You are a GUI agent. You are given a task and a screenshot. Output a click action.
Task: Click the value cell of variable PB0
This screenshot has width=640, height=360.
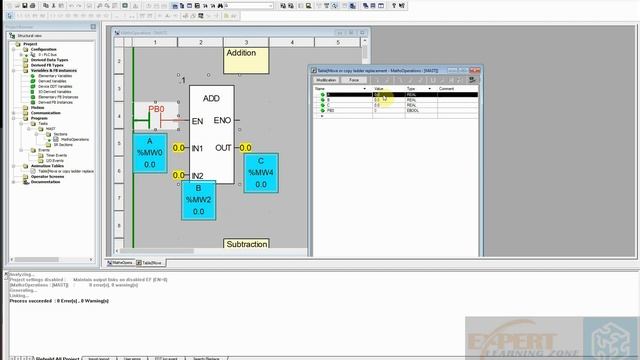(389, 111)
